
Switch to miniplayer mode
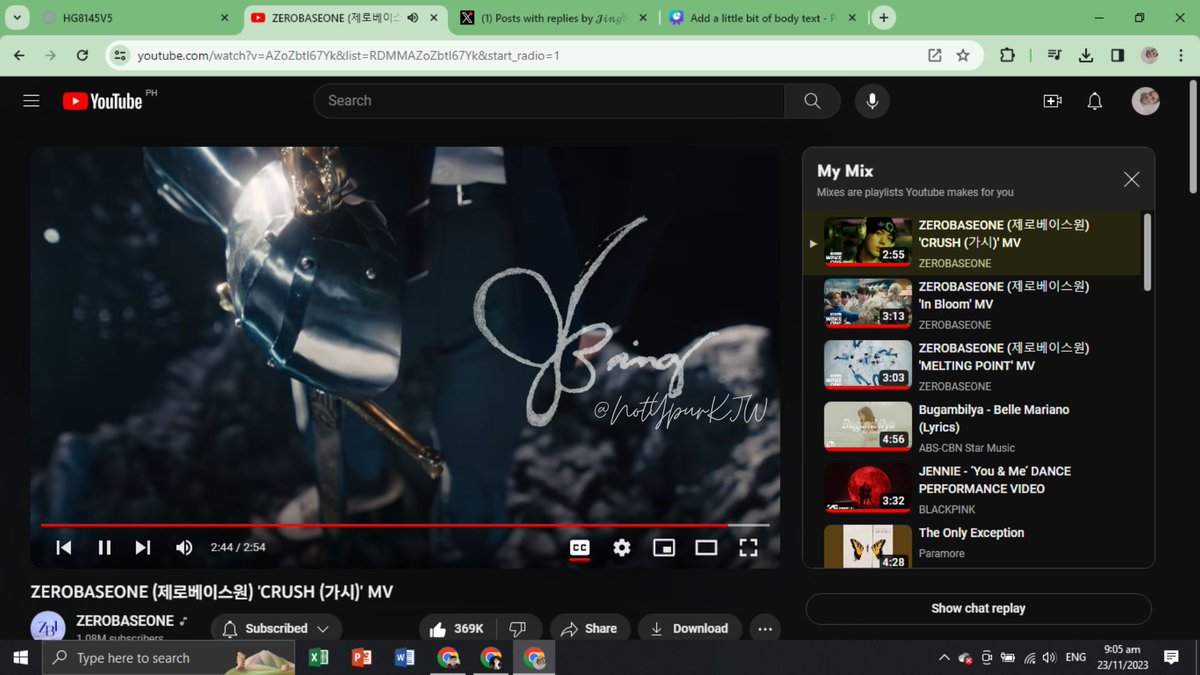(x=664, y=547)
